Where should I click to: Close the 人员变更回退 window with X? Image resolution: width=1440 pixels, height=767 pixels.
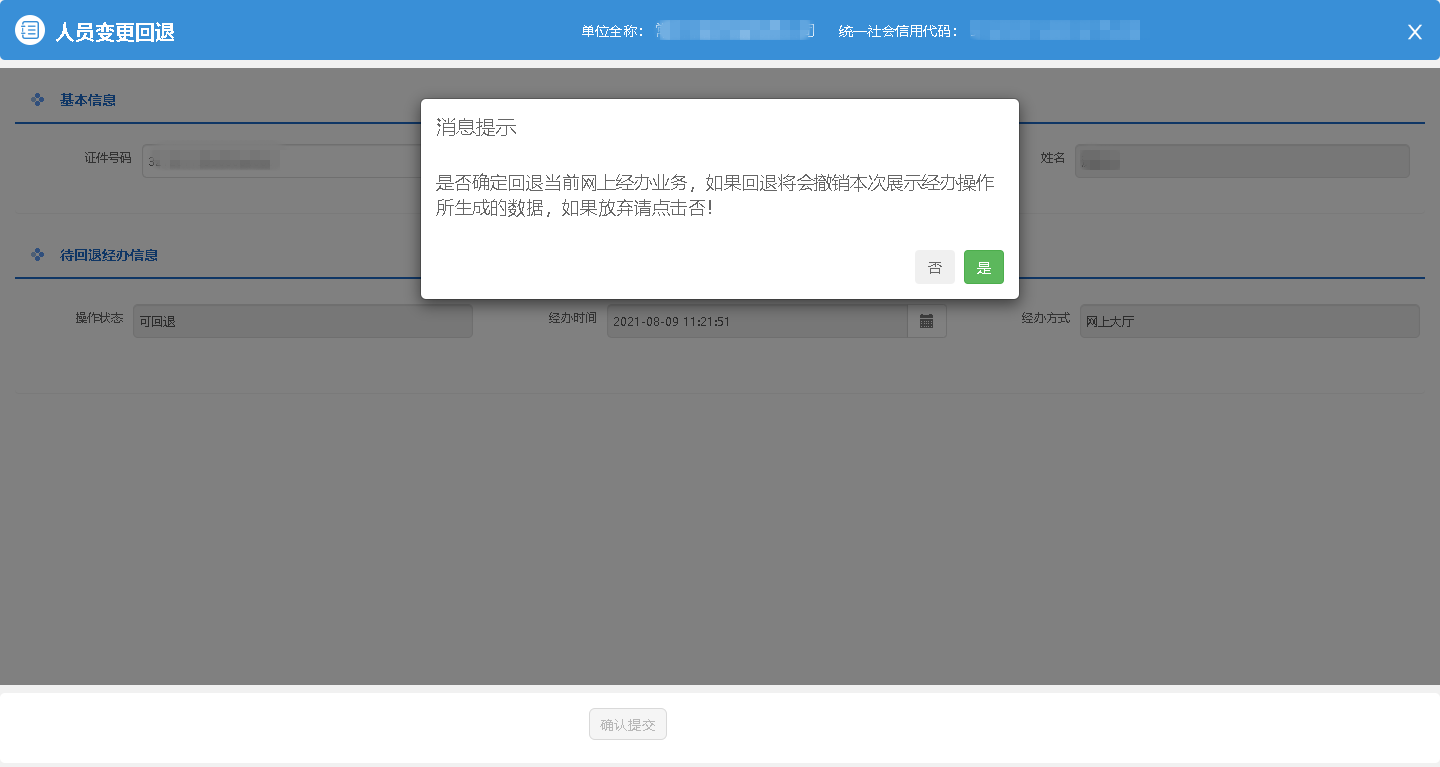coord(1414,32)
